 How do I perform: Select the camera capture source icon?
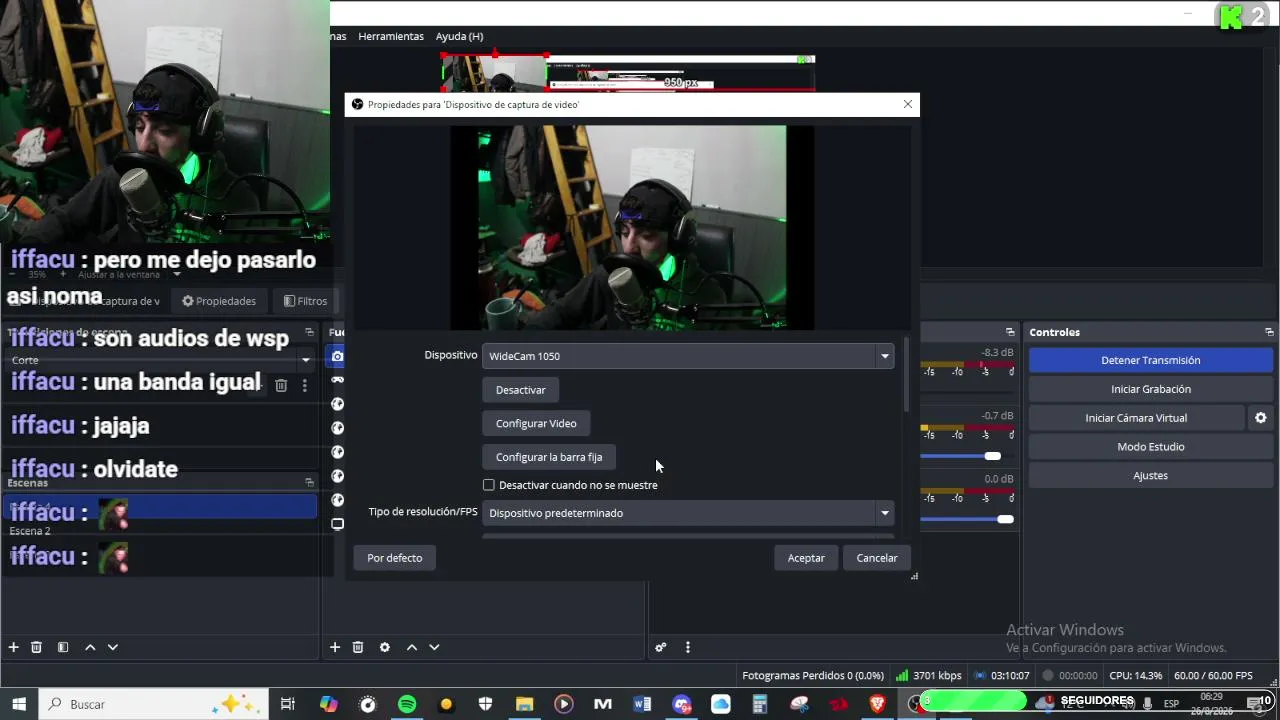tap(337, 356)
